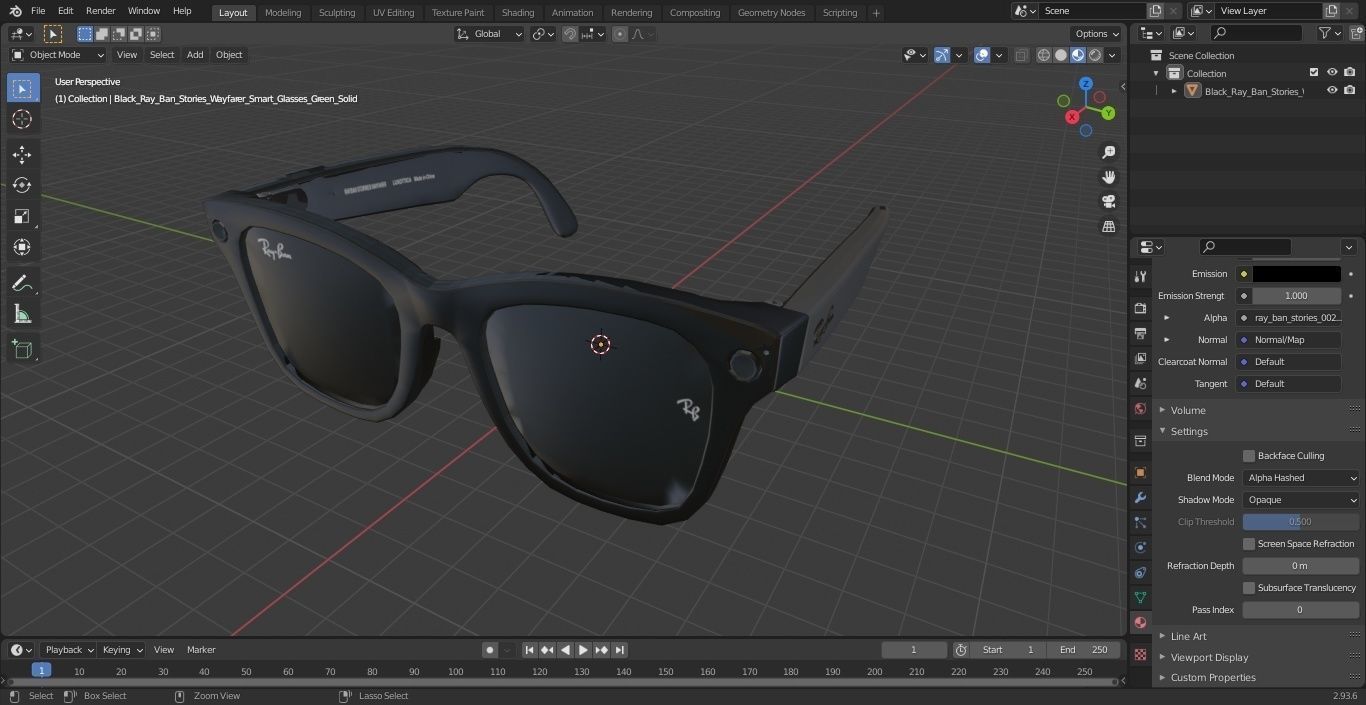
Task: Select the Box Select tool icon in header
Action: pos(85,34)
